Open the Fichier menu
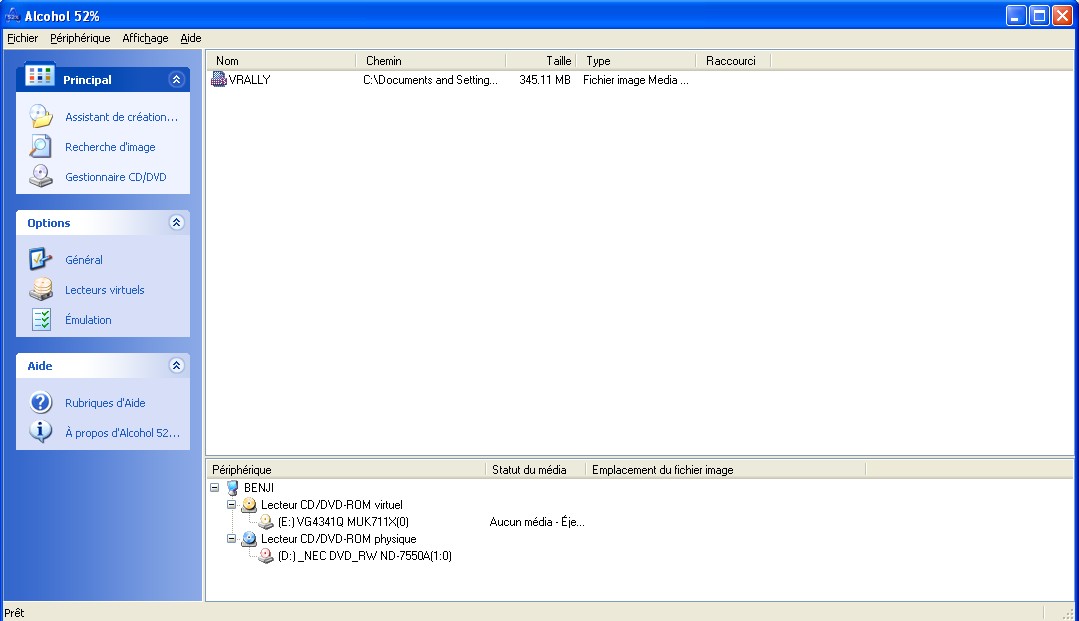This screenshot has height=621, width=1079. click(22, 38)
